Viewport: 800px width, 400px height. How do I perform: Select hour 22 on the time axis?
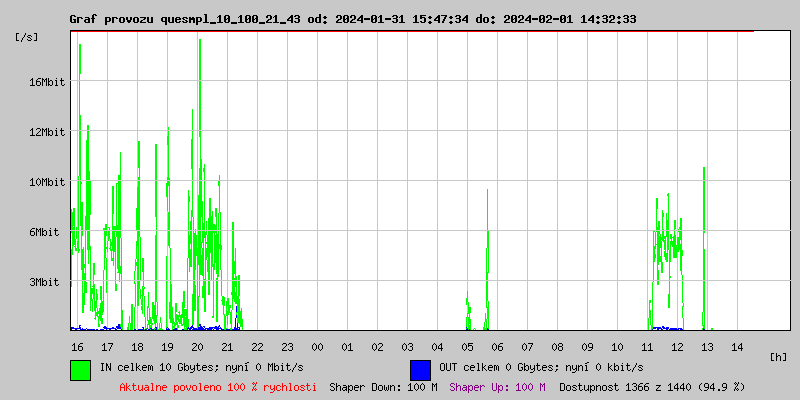[x=257, y=347]
